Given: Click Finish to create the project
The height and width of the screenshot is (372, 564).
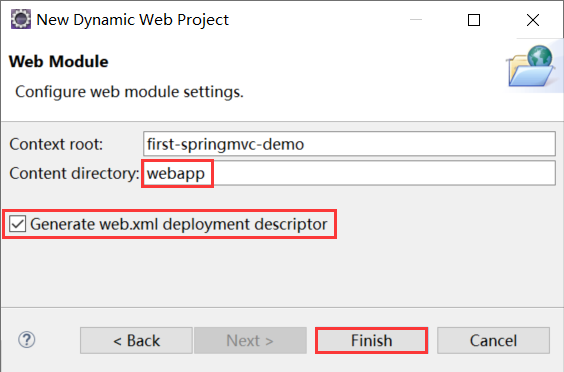Looking at the screenshot, I should [x=372, y=340].
